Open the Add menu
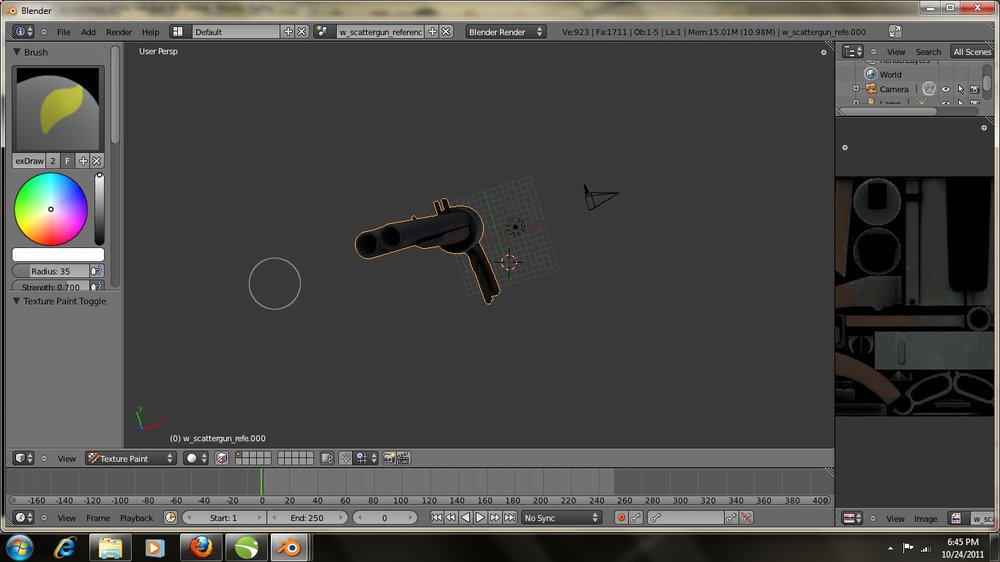 88,32
